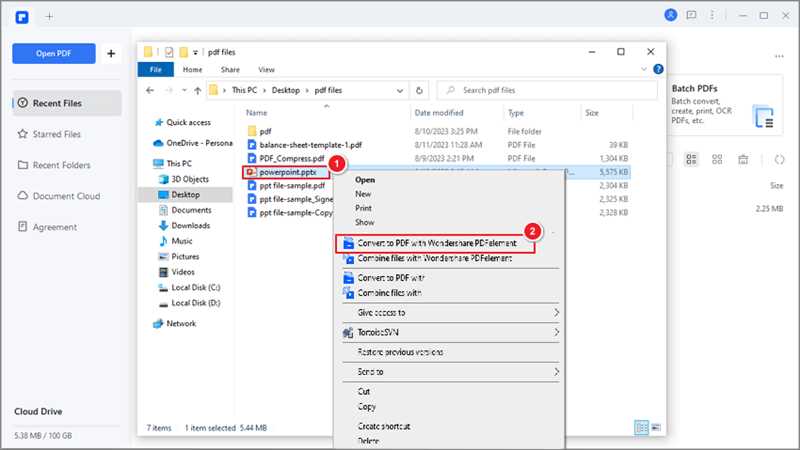Open the View ribbon tab

coord(266,69)
